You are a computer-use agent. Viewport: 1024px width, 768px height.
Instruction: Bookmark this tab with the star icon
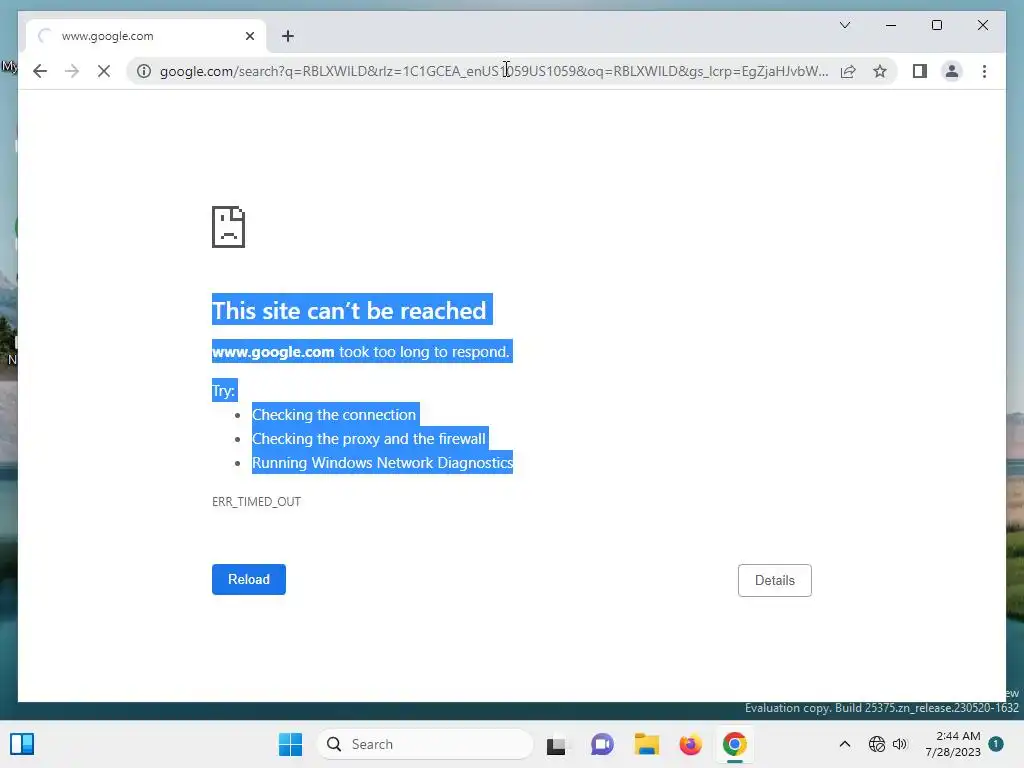pyautogui.click(x=880, y=71)
